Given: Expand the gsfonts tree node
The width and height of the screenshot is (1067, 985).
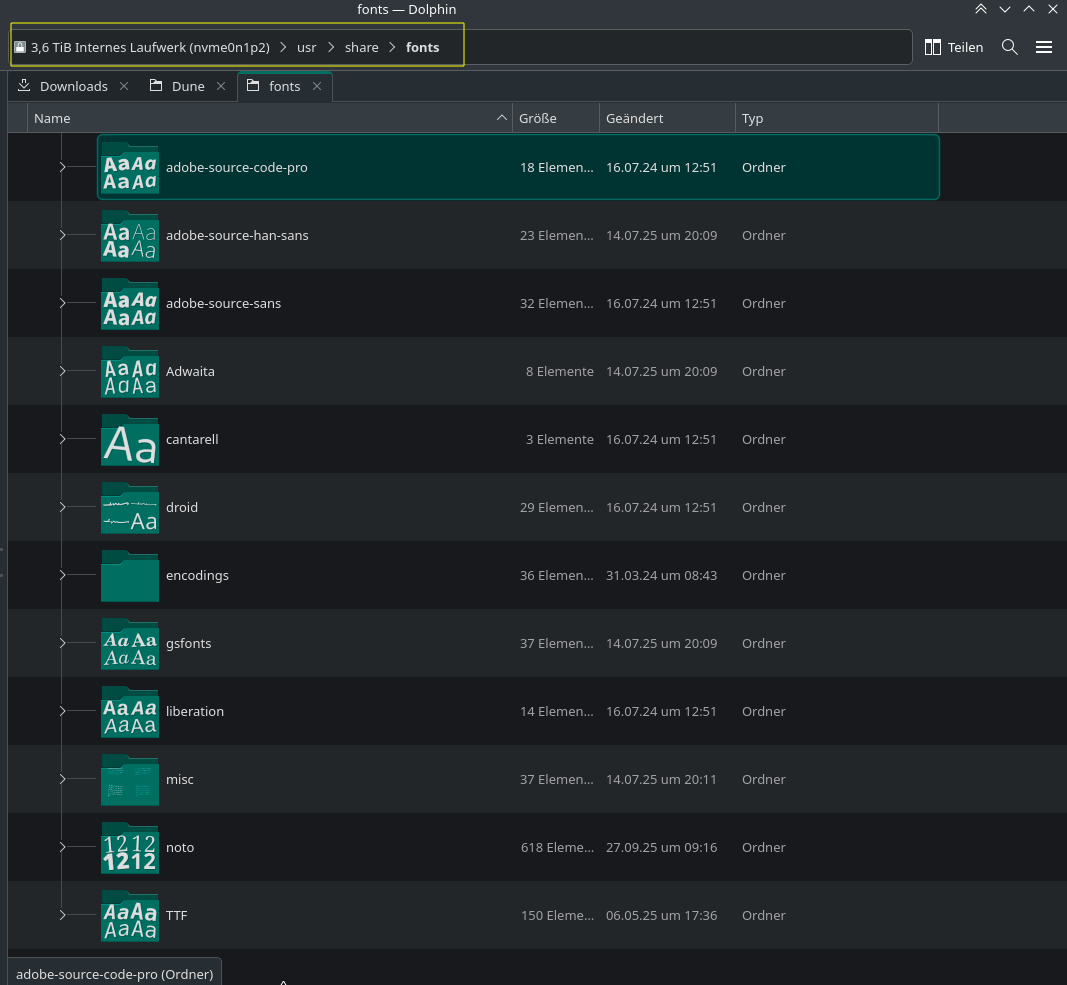Looking at the screenshot, I should (63, 643).
